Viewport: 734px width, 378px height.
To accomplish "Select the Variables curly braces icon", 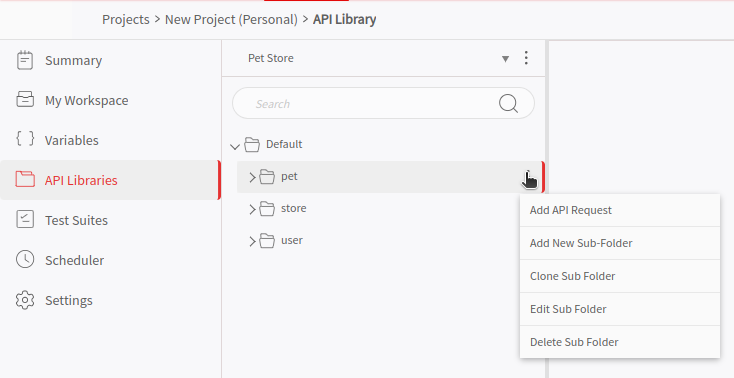I will pos(25,140).
